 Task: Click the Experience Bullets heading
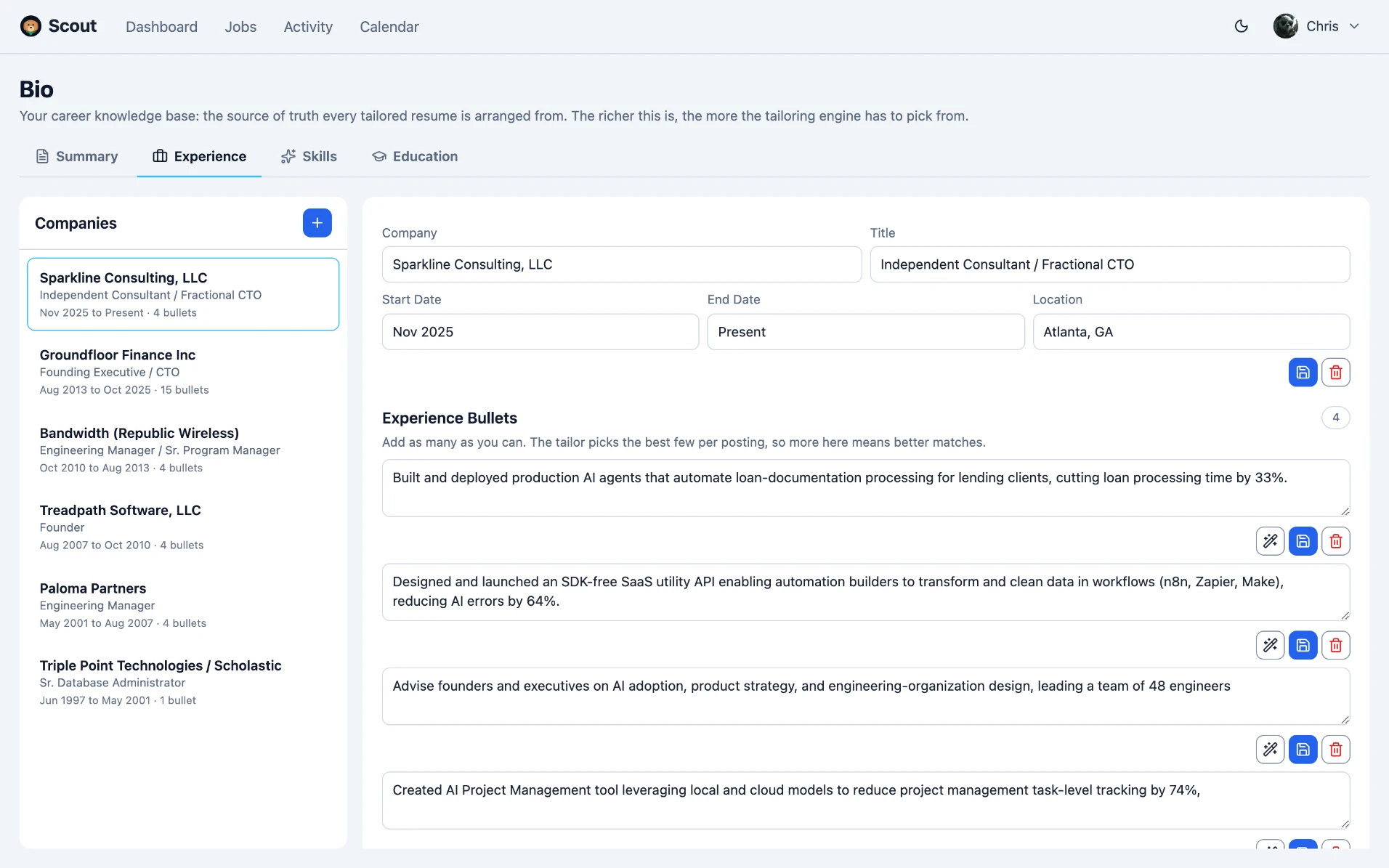tap(450, 418)
